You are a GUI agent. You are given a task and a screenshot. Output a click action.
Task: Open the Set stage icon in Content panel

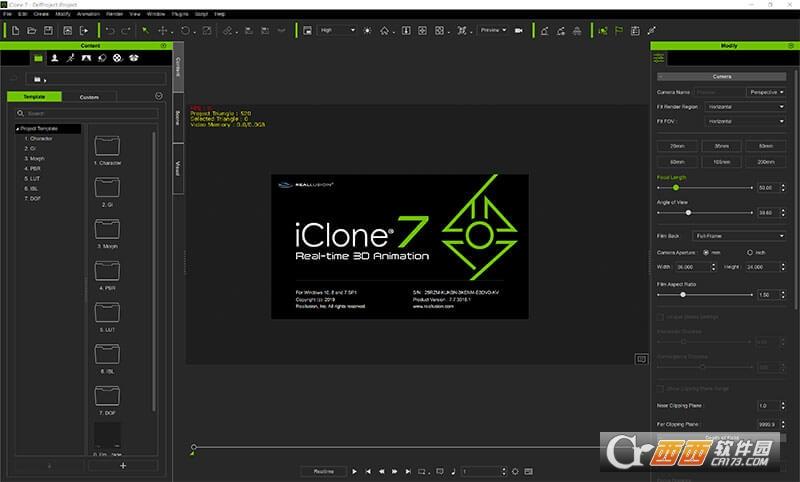(86, 58)
